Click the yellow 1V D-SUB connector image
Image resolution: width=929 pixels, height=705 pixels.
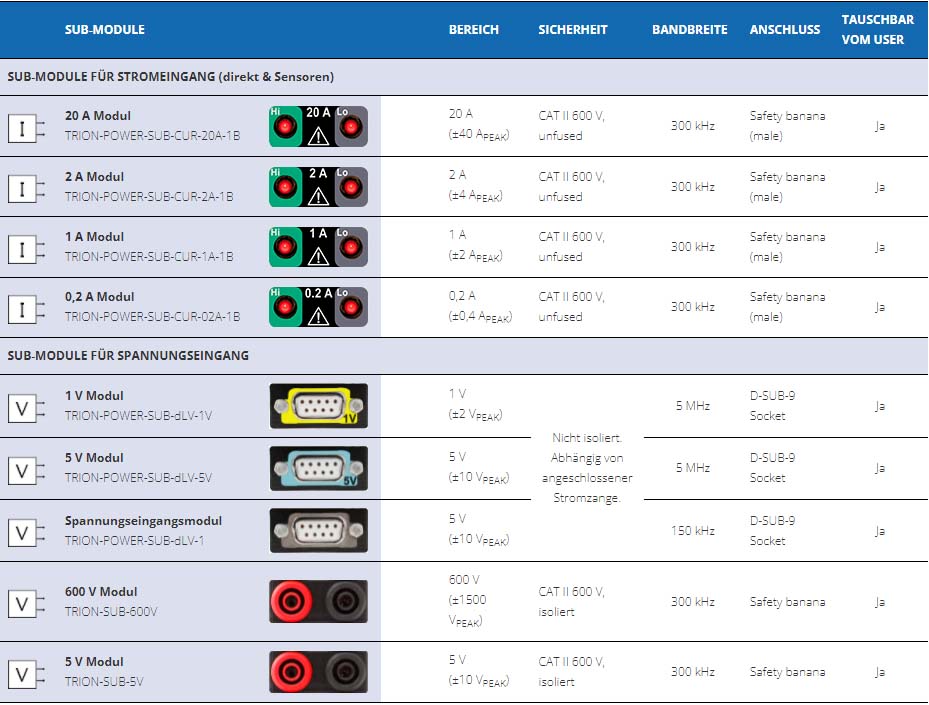[318, 406]
